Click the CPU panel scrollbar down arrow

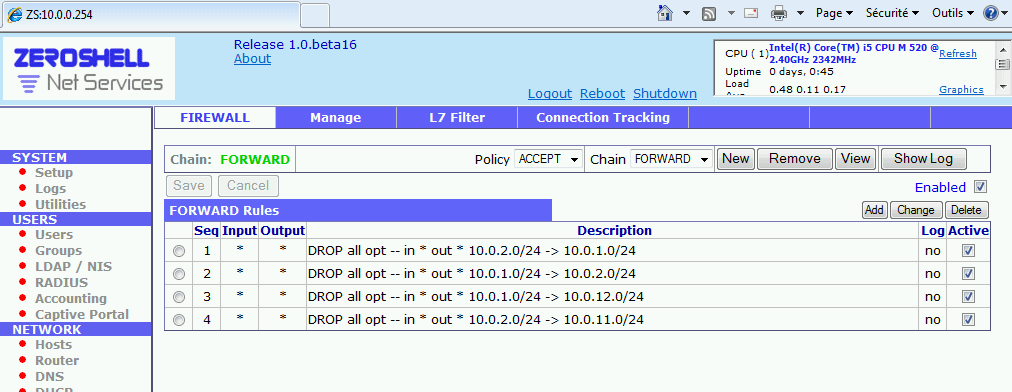point(1002,87)
